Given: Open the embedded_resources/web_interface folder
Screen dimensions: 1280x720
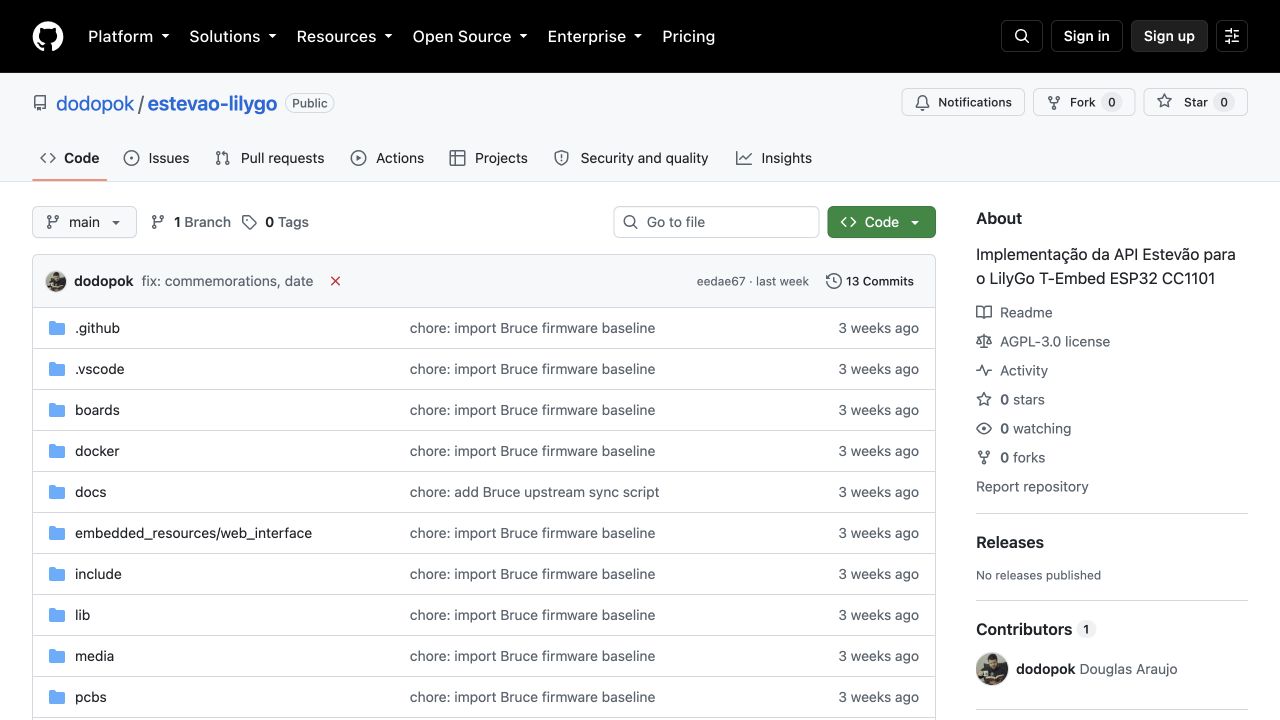Looking at the screenshot, I should 193,533.
